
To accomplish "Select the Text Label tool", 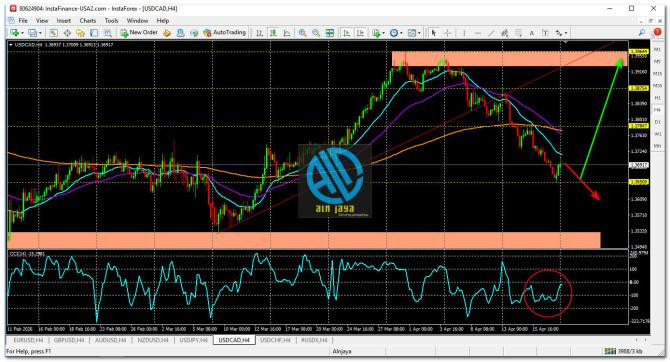I will click(x=545, y=33).
